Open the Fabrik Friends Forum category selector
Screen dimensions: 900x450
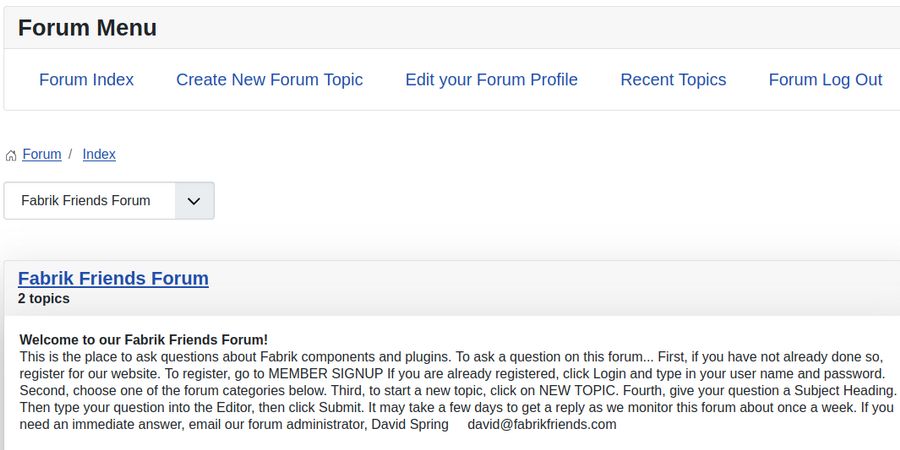pos(90,200)
